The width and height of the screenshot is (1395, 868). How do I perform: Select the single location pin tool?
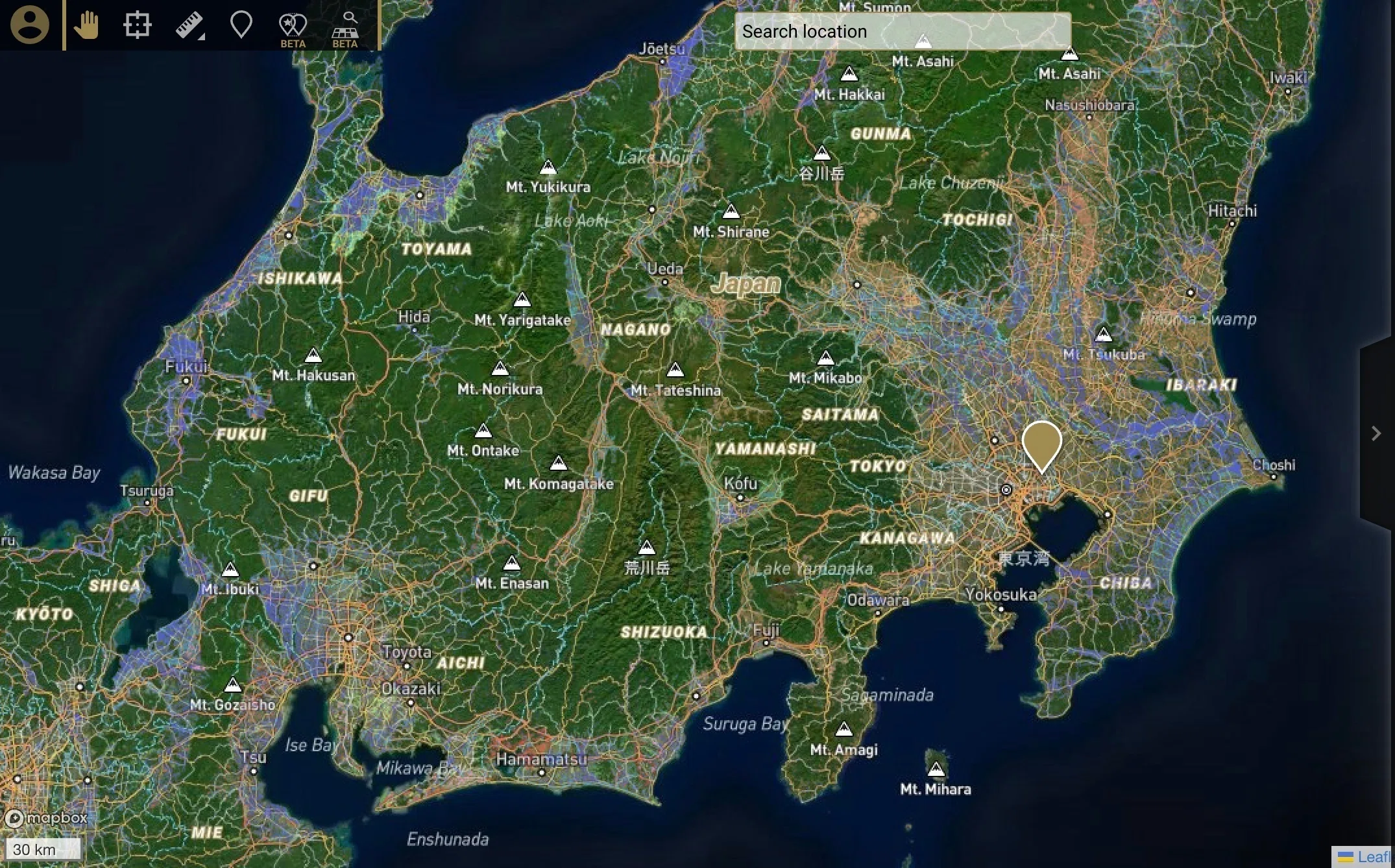click(241, 25)
